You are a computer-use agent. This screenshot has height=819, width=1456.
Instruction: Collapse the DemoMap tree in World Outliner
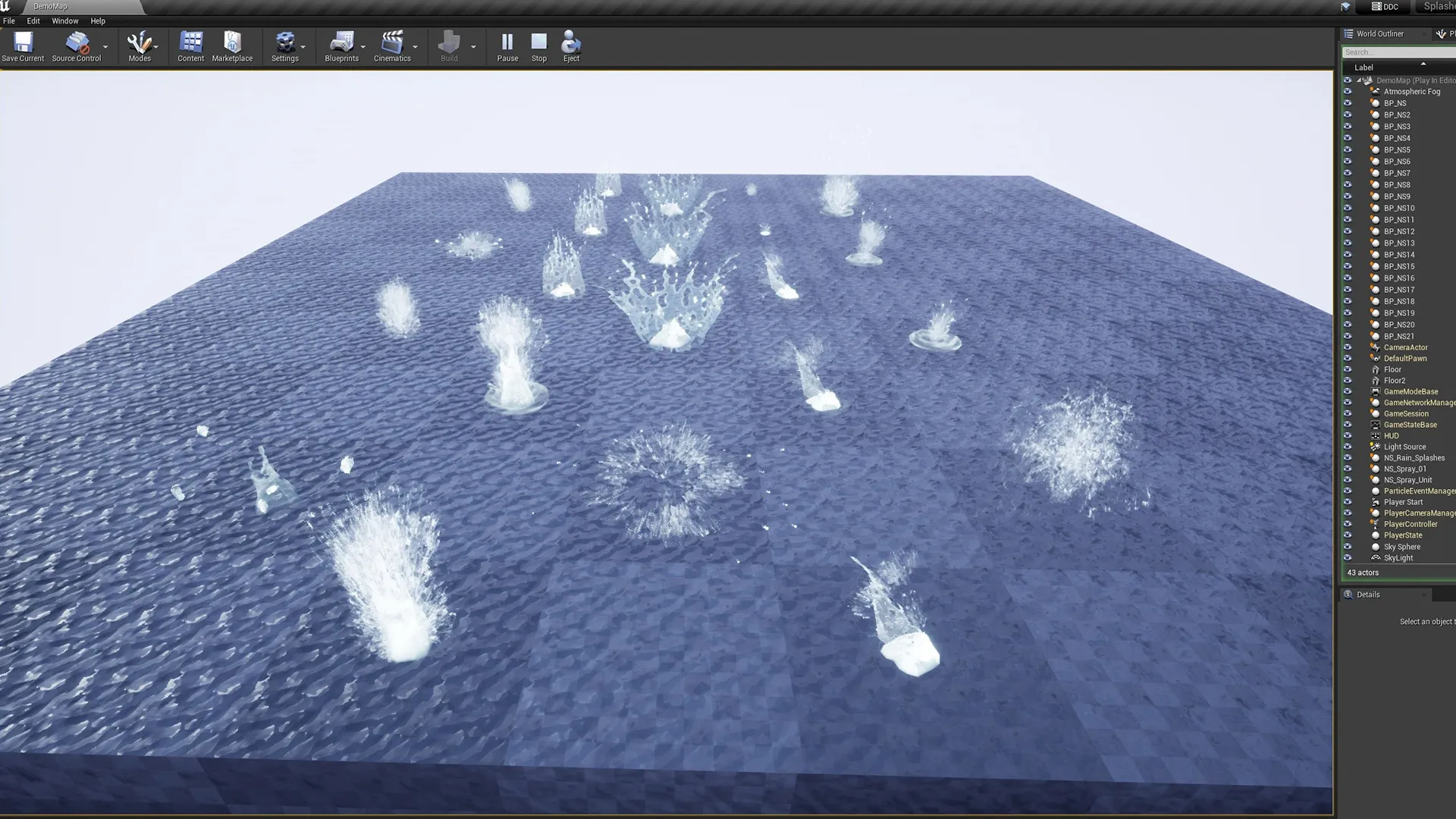(1359, 80)
